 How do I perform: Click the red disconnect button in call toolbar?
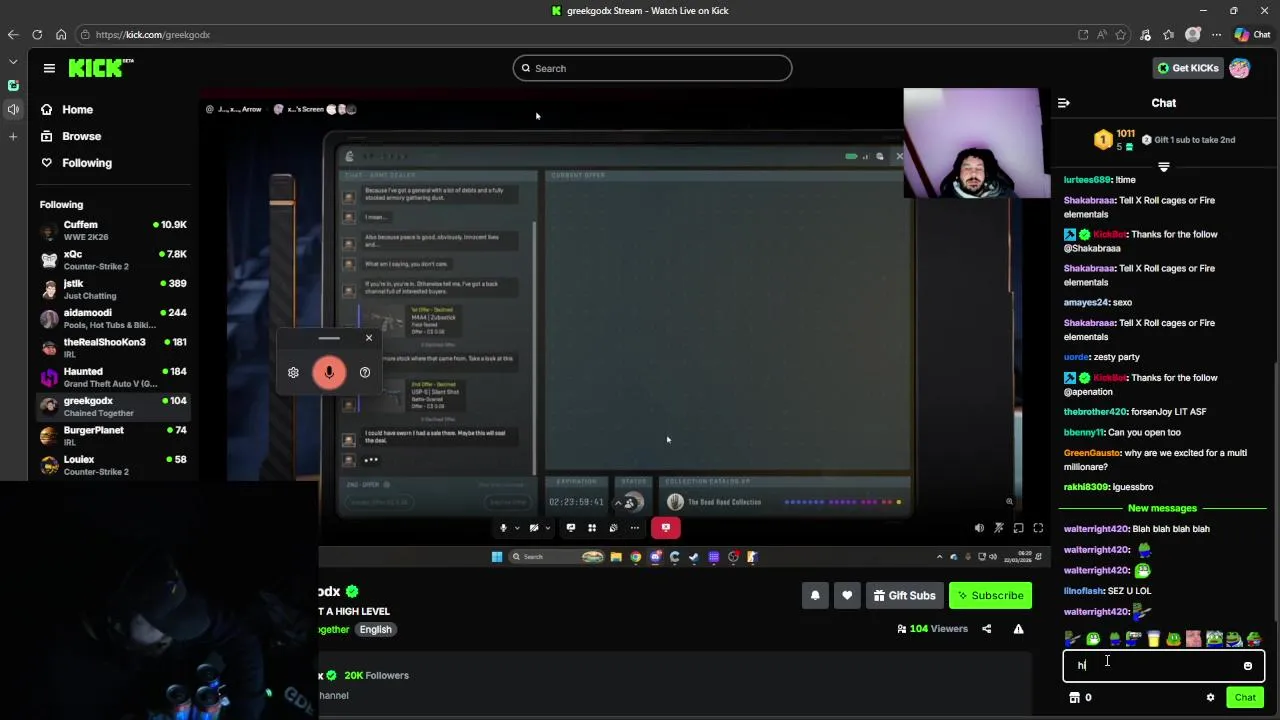tap(666, 528)
